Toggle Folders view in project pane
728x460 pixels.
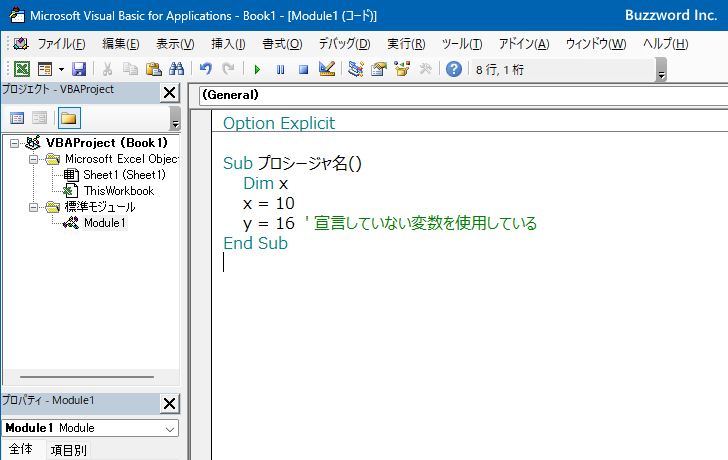coord(69,118)
